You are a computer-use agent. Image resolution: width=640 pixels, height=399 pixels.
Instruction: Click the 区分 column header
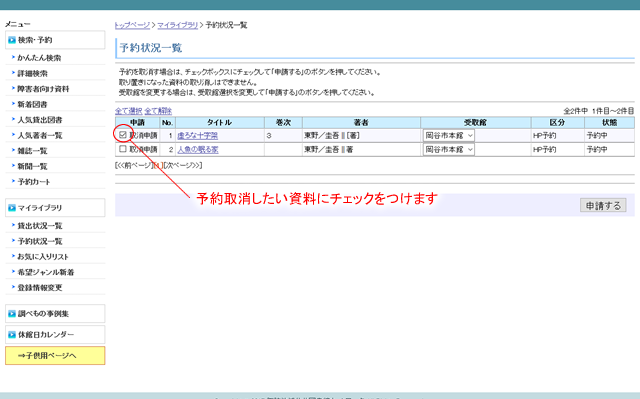coord(557,122)
